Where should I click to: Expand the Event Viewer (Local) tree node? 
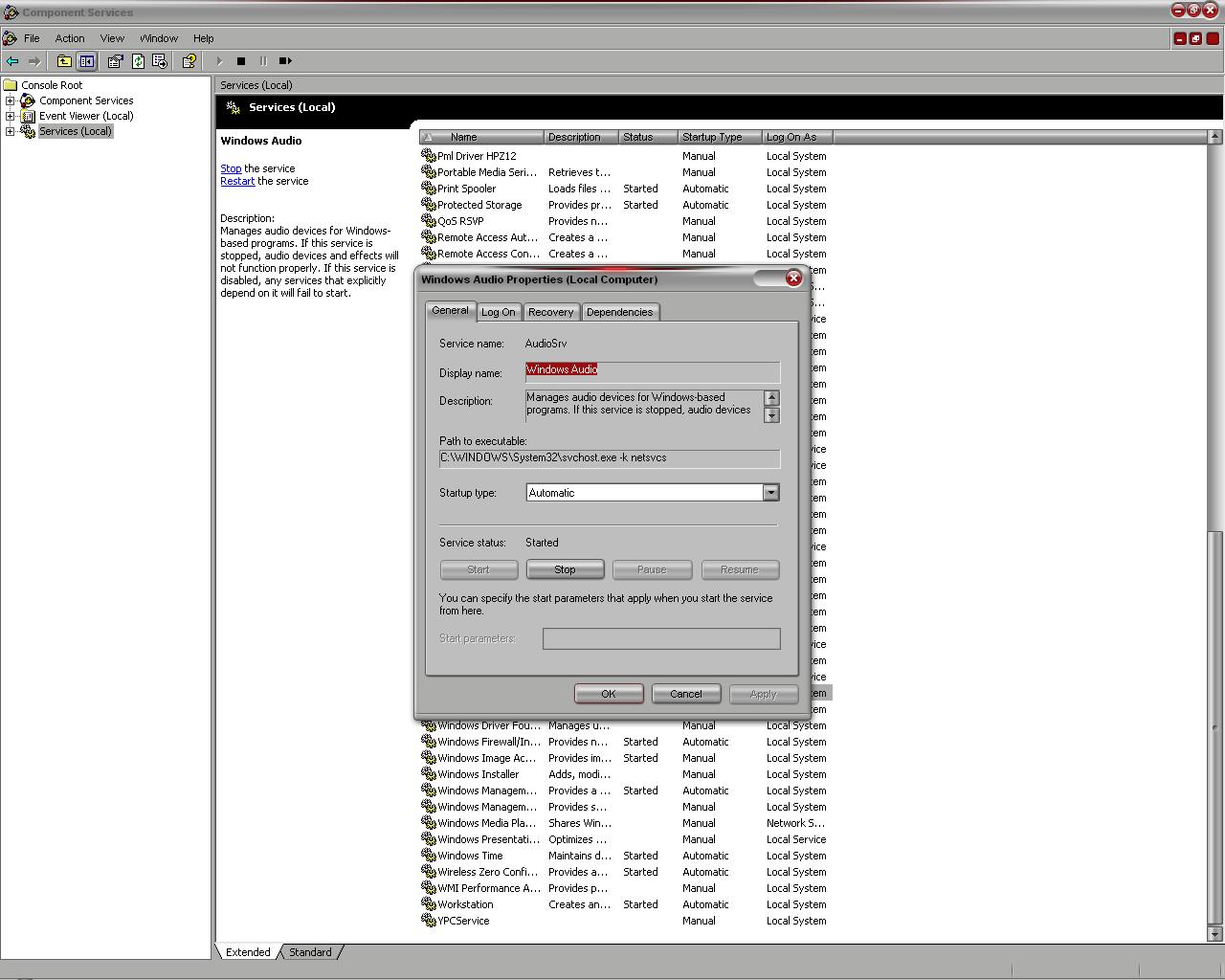(x=11, y=116)
